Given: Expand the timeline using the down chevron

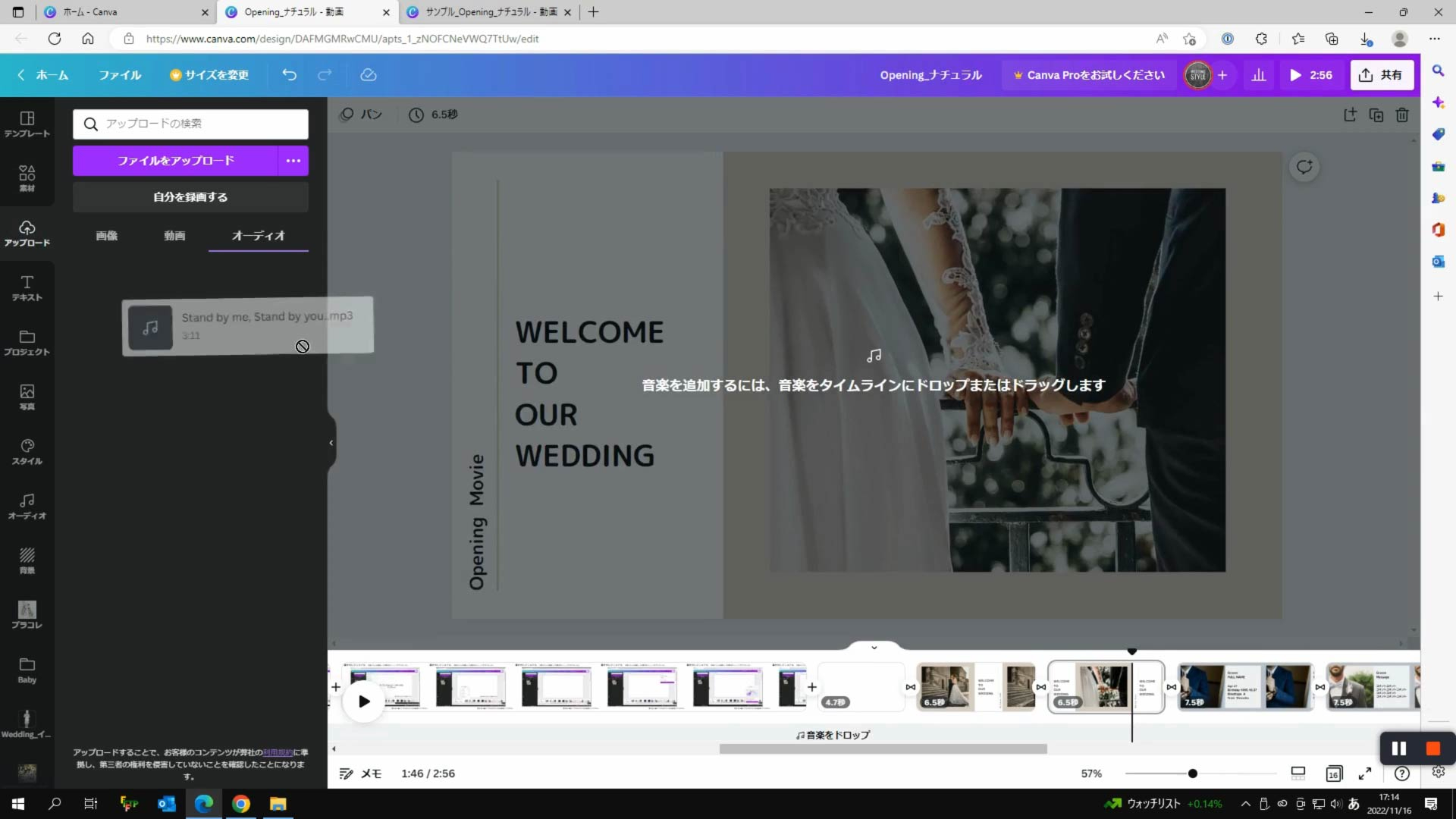Looking at the screenshot, I should click(874, 647).
